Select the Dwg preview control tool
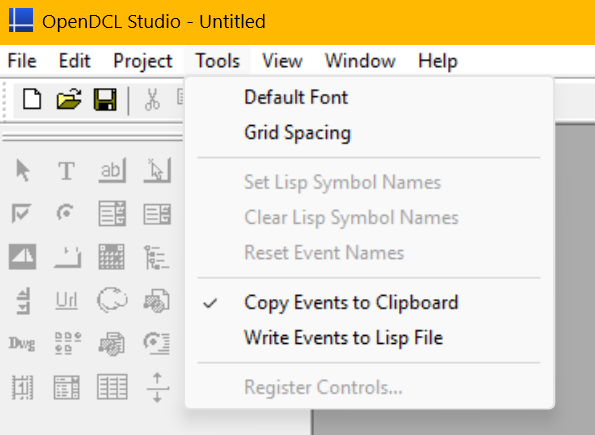Image resolution: width=595 pixels, height=435 pixels. [22, 344]
